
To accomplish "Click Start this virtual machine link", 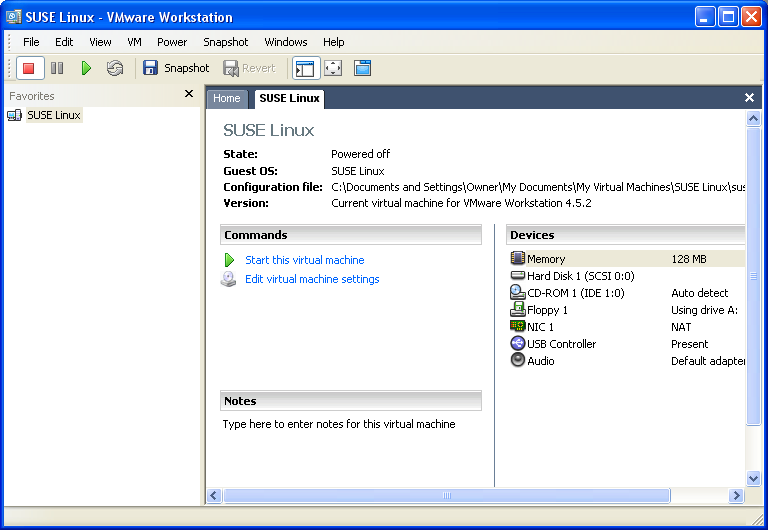I will pos(304,260).
